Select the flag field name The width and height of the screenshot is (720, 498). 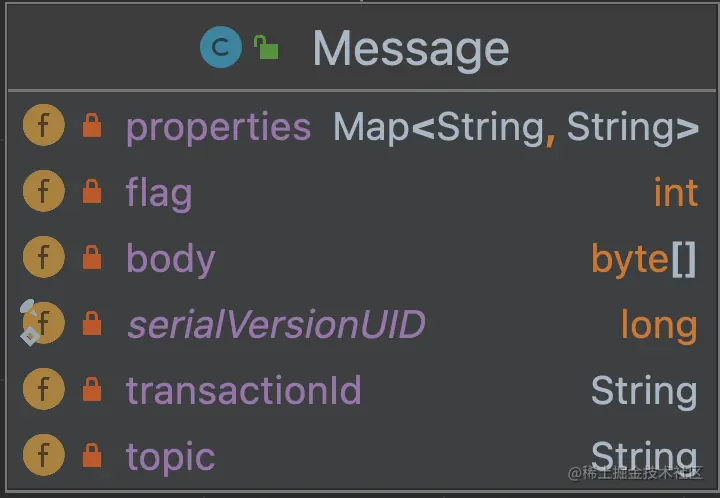point(159,193)
